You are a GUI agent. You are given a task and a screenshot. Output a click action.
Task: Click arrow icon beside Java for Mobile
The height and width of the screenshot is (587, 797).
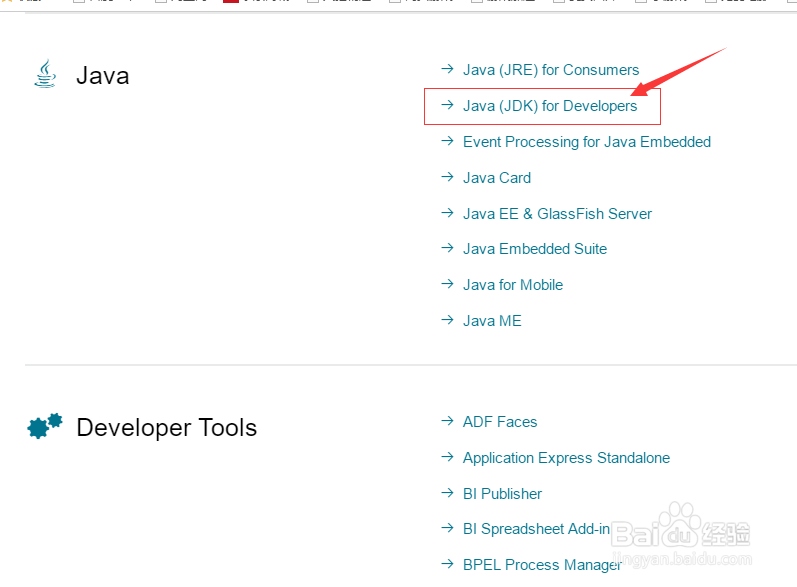click(447, 284)
